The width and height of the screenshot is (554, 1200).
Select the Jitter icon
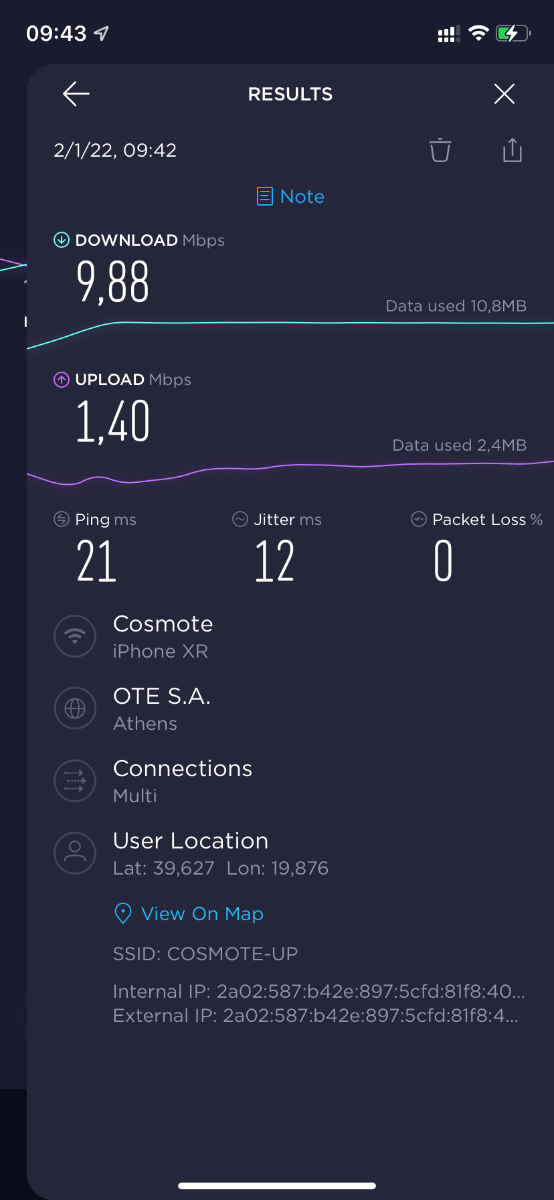coord(240,520)
